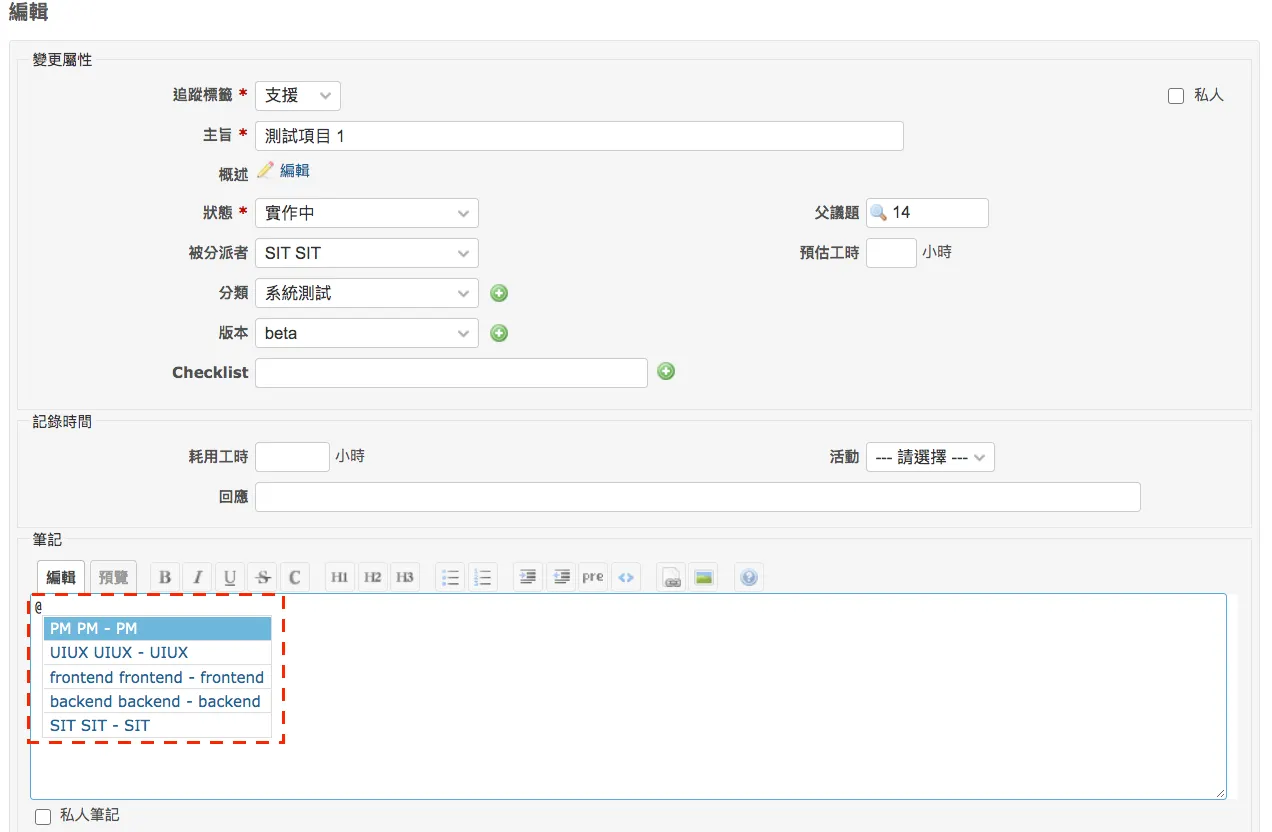The height and width of the screenshot is (832, 1272).
Task: Open the 活動 activity dropdown
Action: click(x=930, y=457)
